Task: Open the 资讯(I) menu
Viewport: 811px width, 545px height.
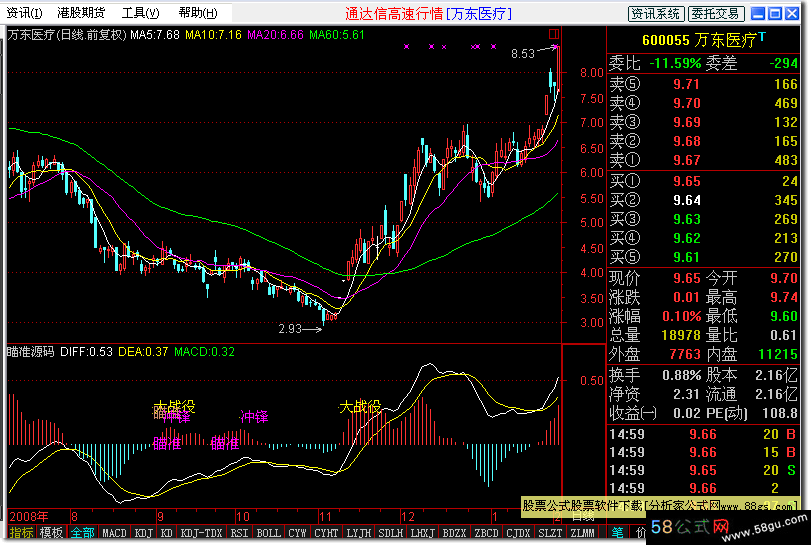Action: (24, 13)
